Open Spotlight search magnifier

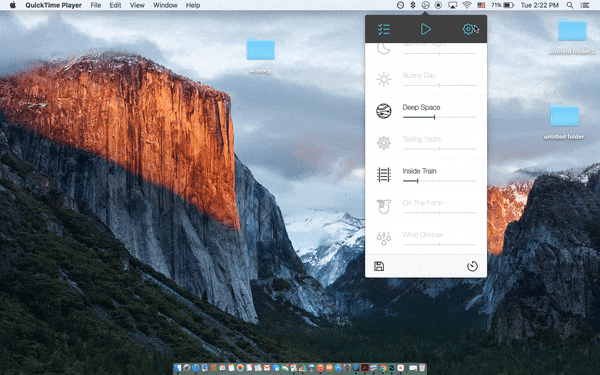tap(570, 5)
